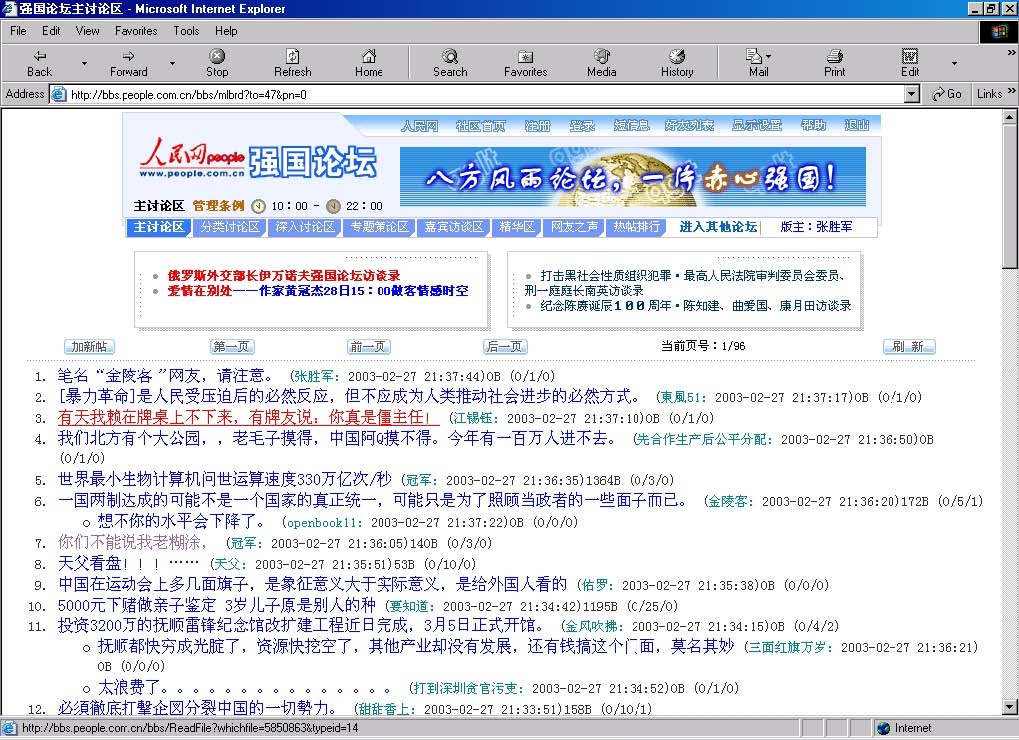Open 进入其他论坛 link
This screenshot has width=1019, height=740.
718,227
